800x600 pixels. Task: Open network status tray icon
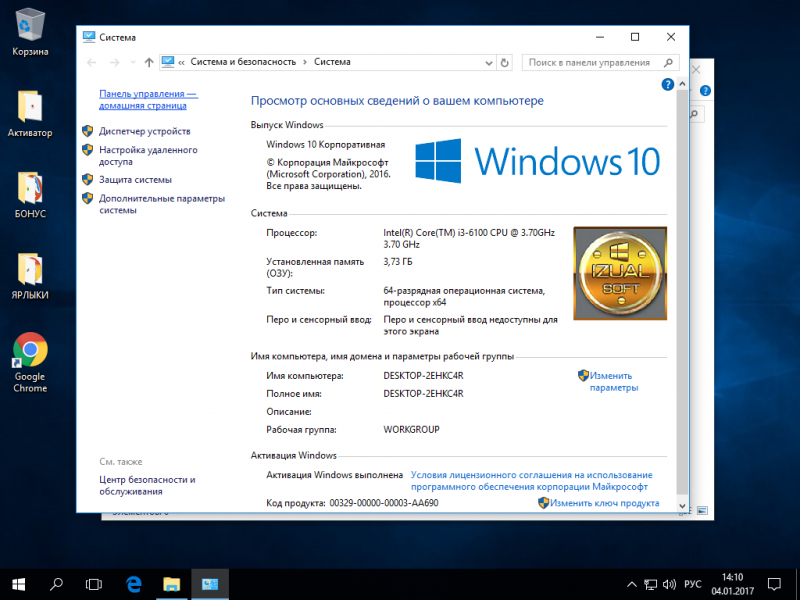pyautogui.click(x=651, y=585)
